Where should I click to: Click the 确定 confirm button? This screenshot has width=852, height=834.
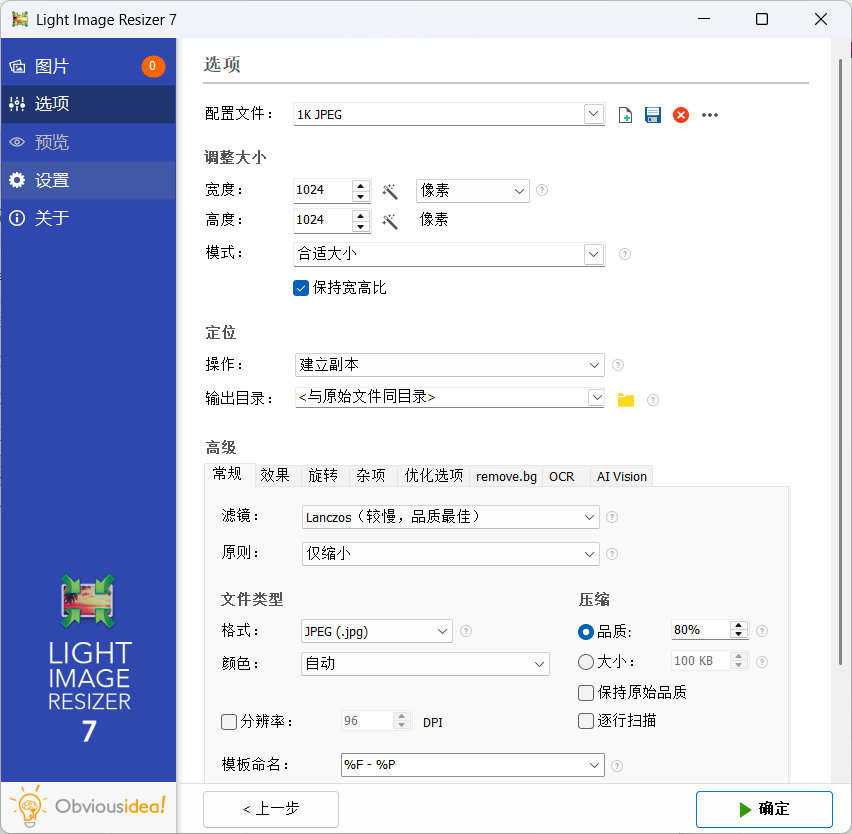[764, 809]
